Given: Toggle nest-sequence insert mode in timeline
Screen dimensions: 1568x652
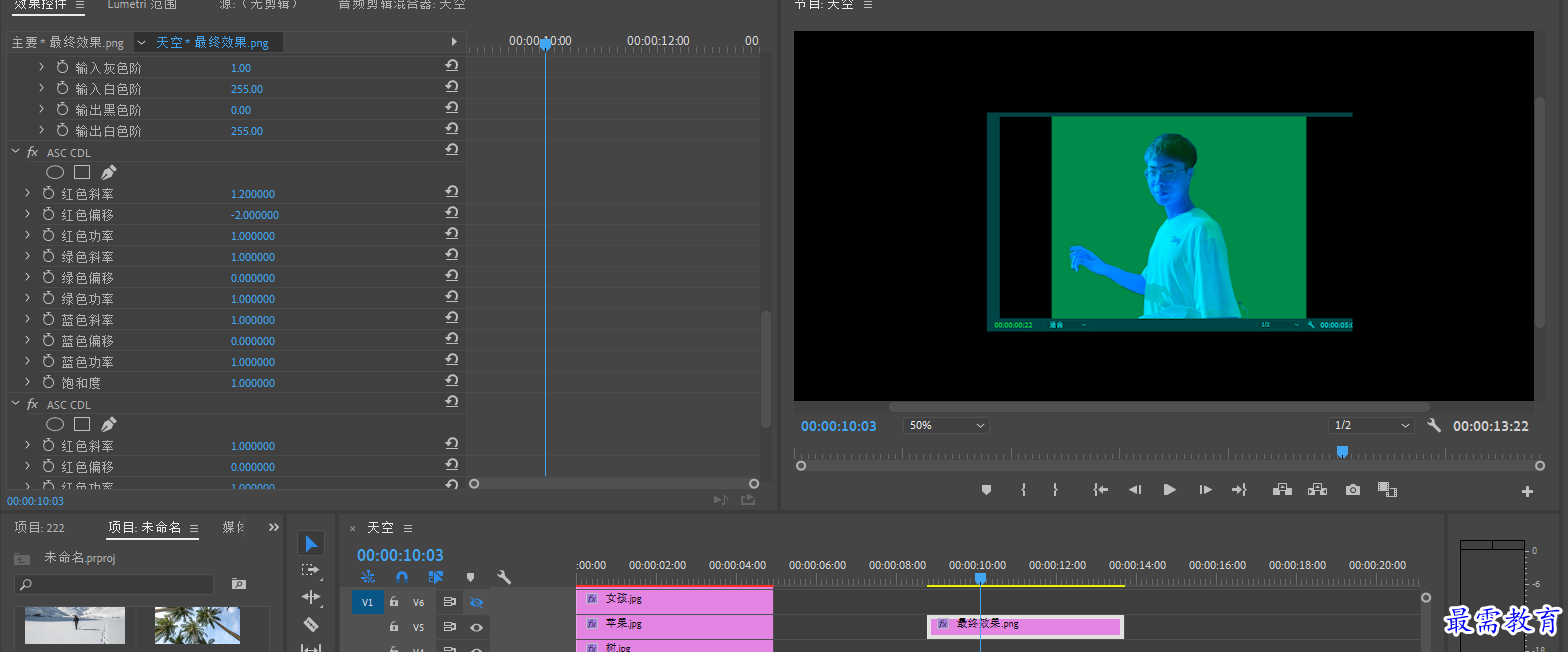Looking at the screenshot, I should [x=368, y=577].
